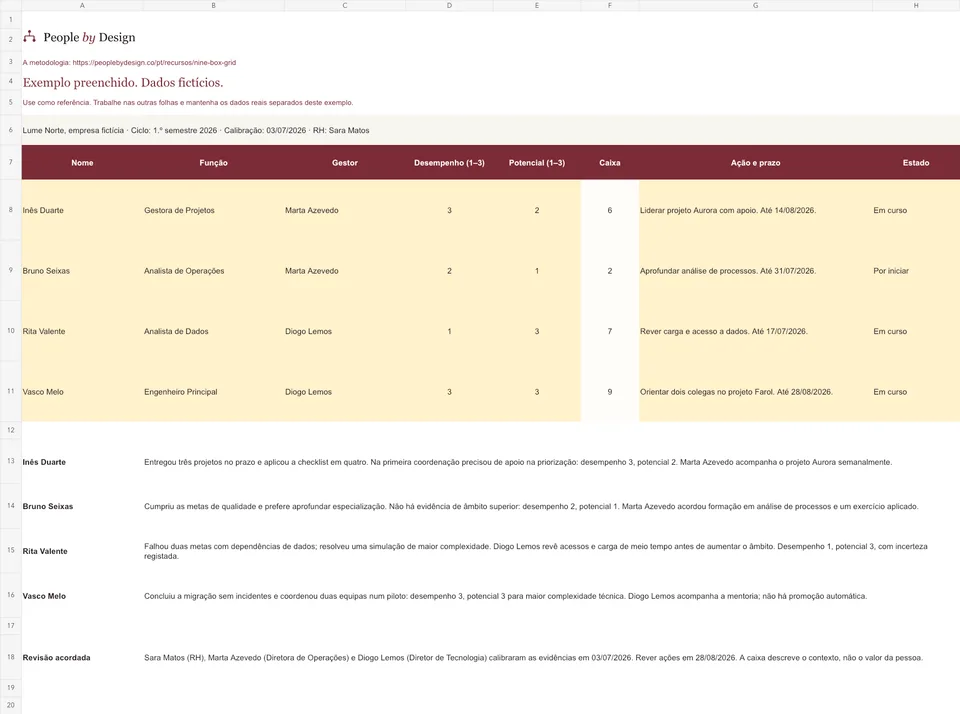Click the Desempenho (1–3) header

point(449,163)
